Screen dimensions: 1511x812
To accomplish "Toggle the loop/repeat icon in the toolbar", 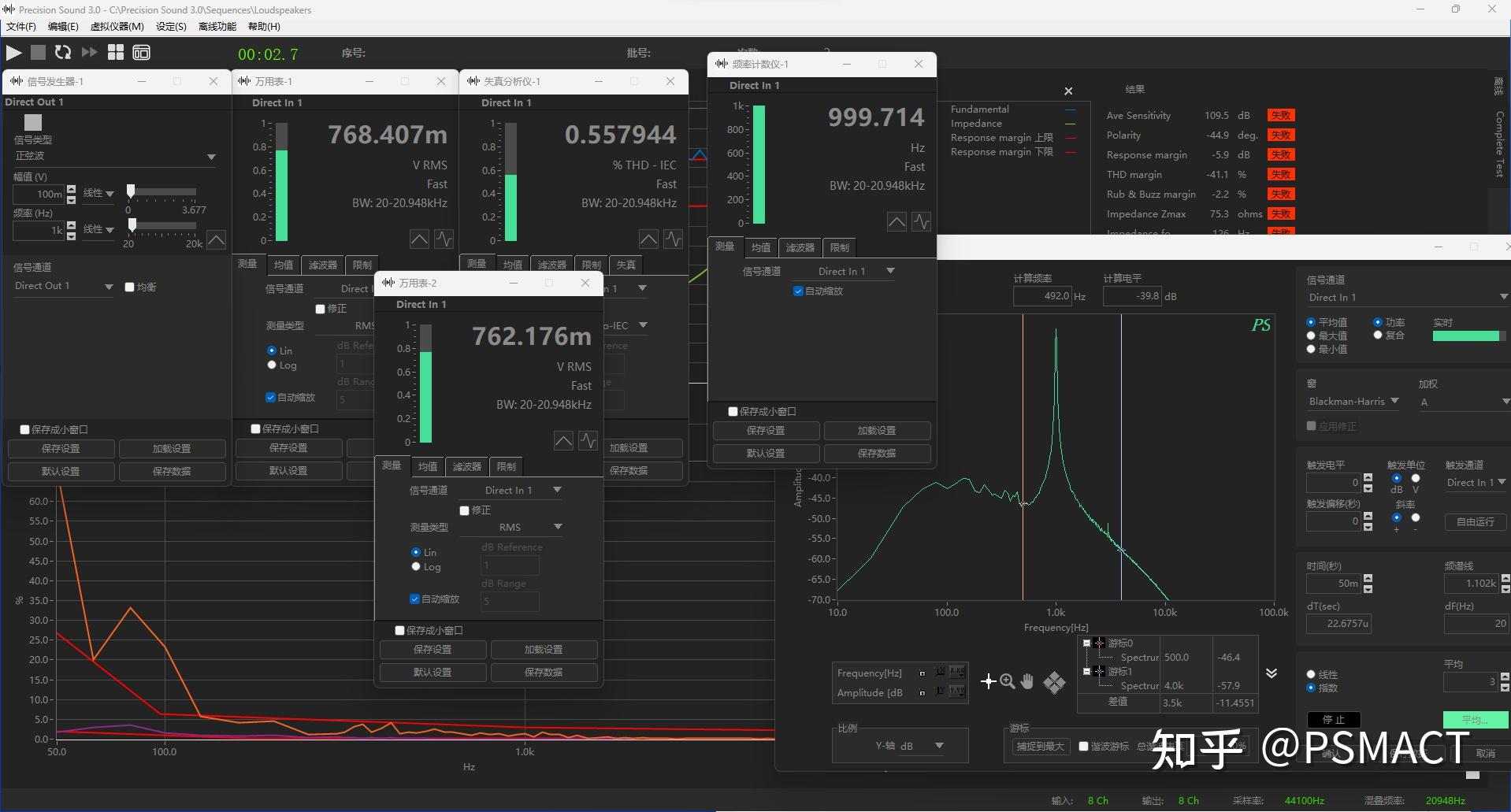I will click(x=63, y=53).
